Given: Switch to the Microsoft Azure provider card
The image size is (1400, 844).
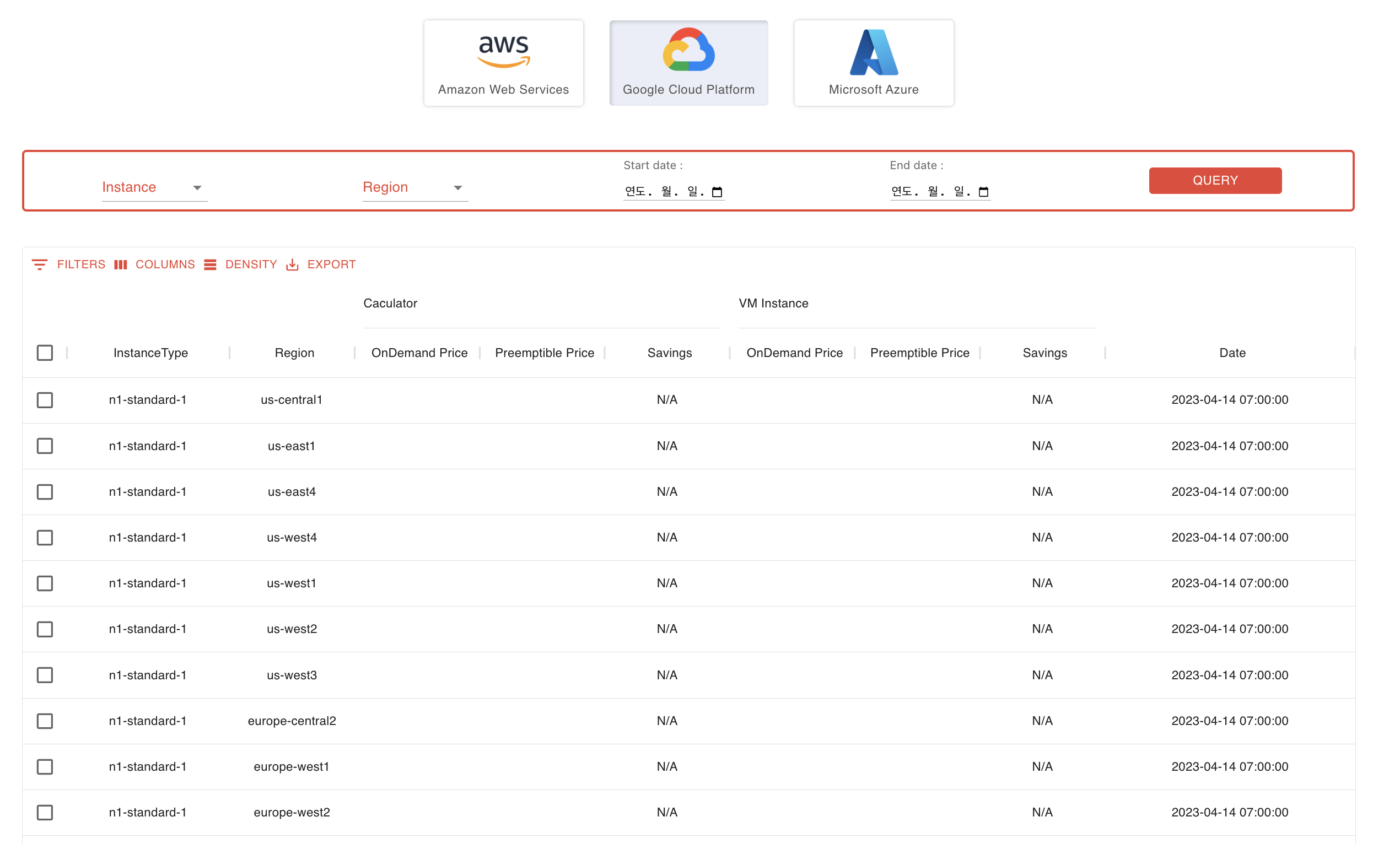Looking at the screenshot, I should click(x=873, y=62).
